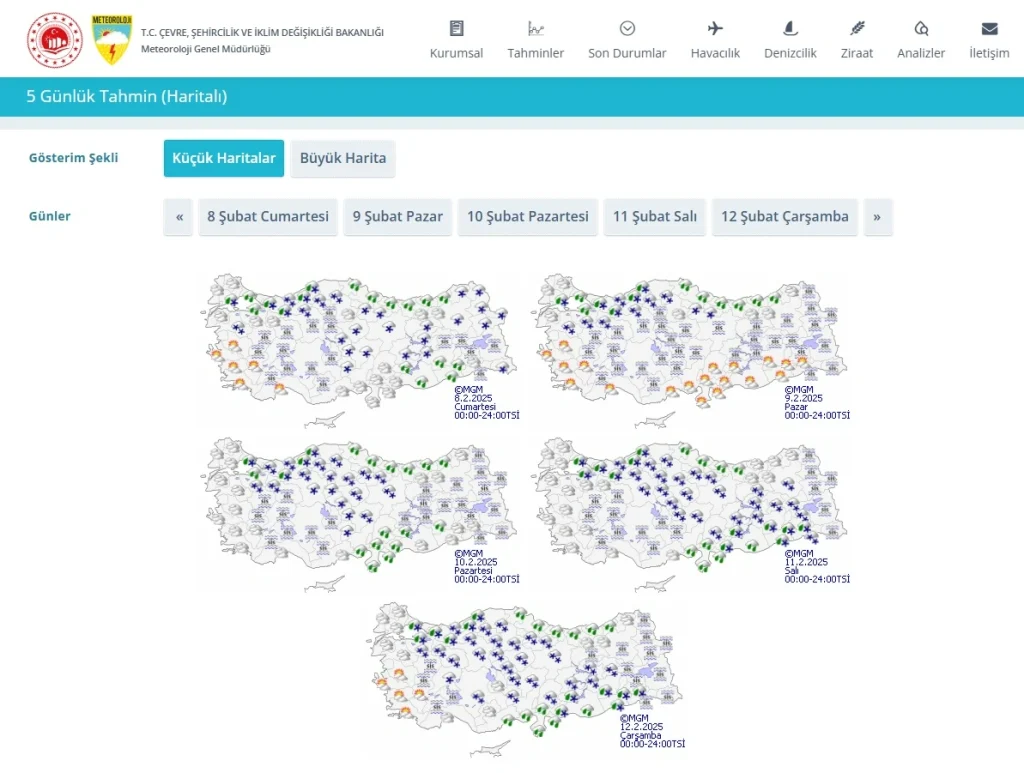Viewport: 1024px width, 773px height.
Task: Click the İletişim envelope icon
Action: pos(989,29)
